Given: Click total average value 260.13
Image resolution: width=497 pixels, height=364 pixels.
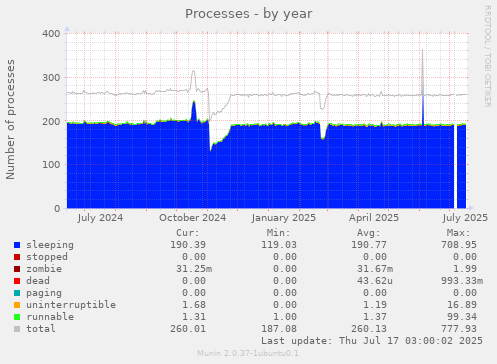Looking at the screenshot, I should [369, 329].
